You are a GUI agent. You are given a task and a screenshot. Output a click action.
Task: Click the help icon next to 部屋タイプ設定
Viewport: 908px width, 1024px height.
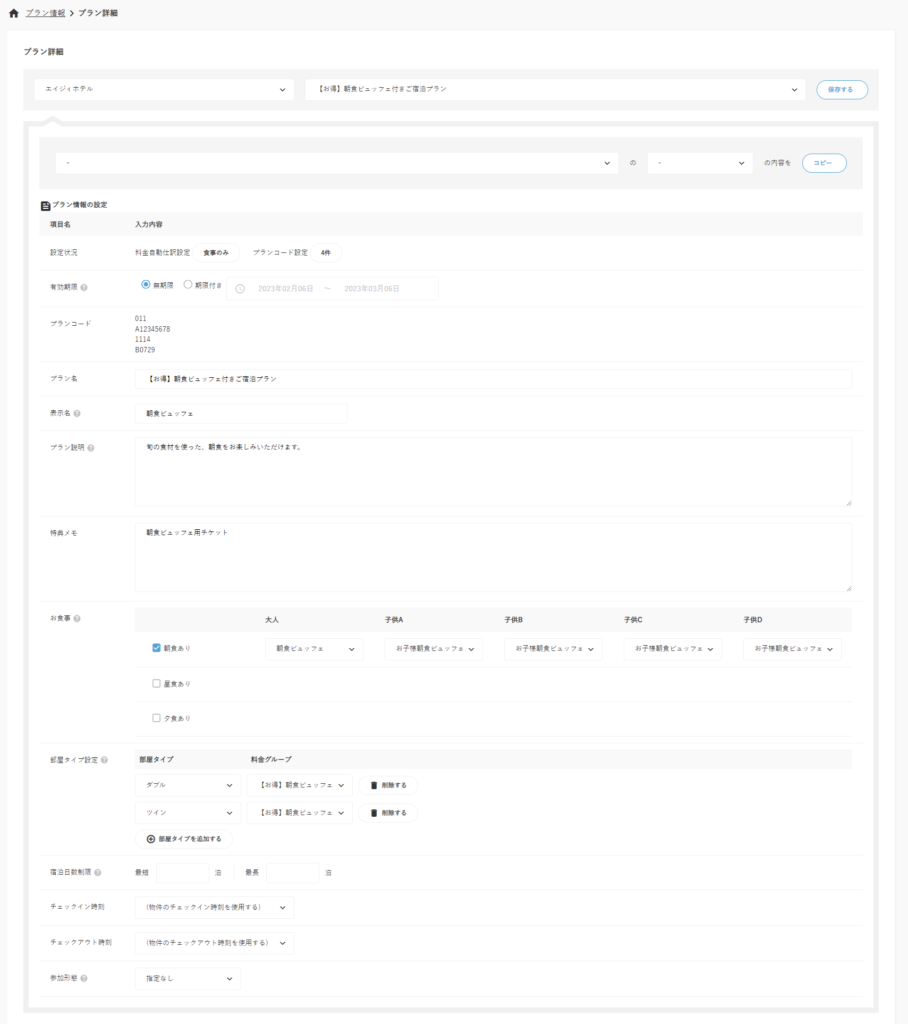[105, 760]
